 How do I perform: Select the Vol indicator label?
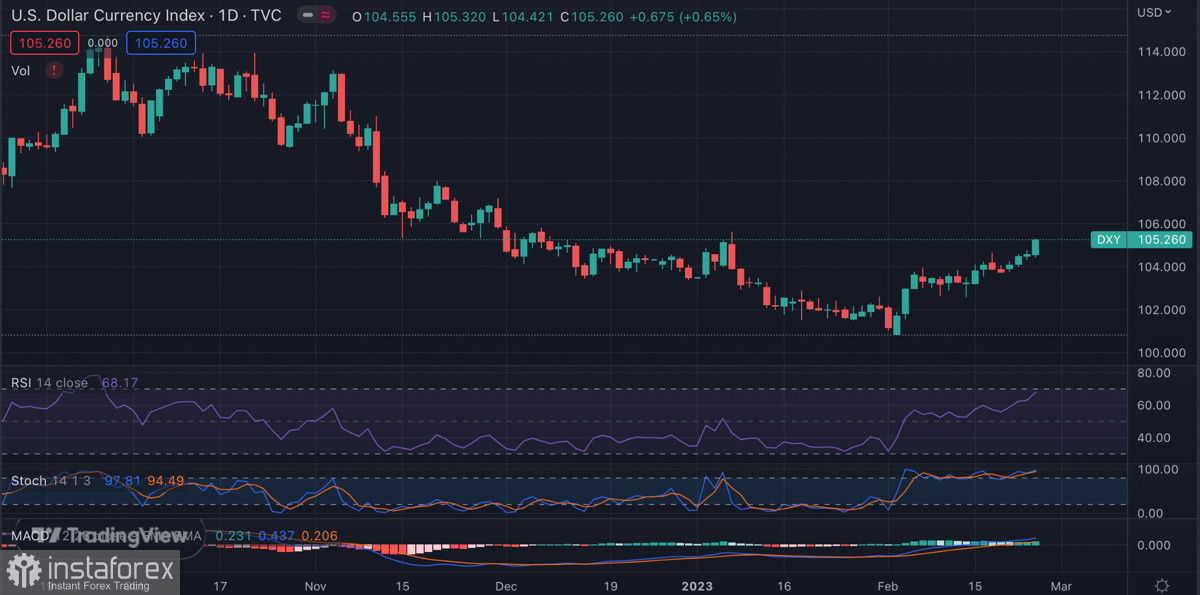20,70
